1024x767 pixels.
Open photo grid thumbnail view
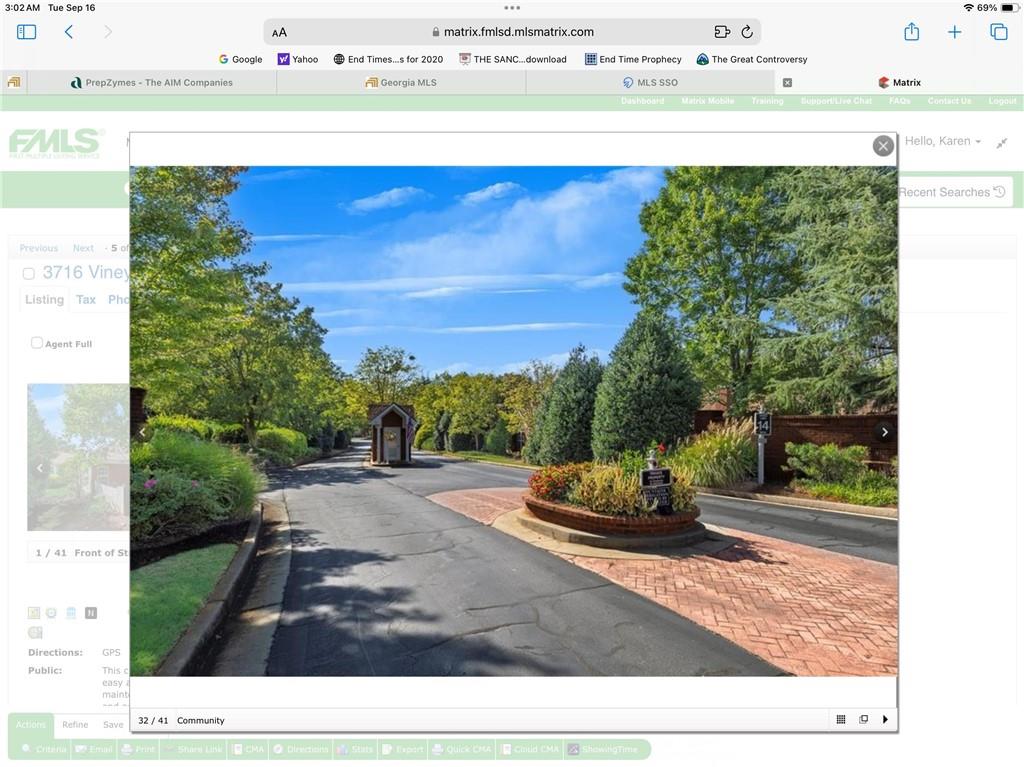[x=841, y=719]
